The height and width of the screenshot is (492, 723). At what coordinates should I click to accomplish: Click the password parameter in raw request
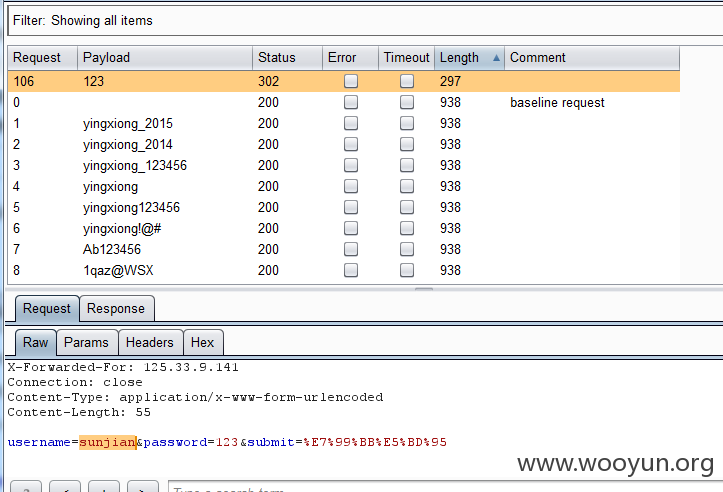(x=191, y=442)
